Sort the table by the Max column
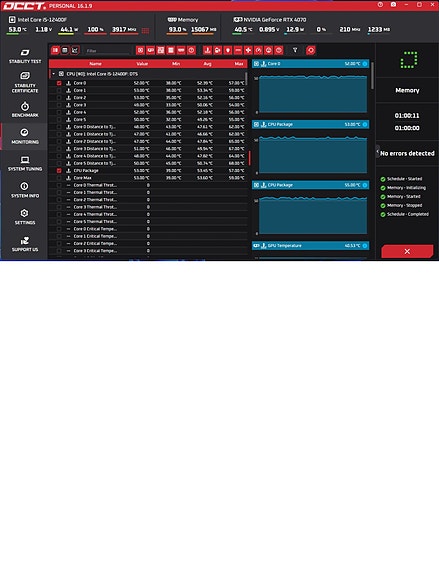The height and width of the screenshot is (575, 439). [x=239, y=64]
